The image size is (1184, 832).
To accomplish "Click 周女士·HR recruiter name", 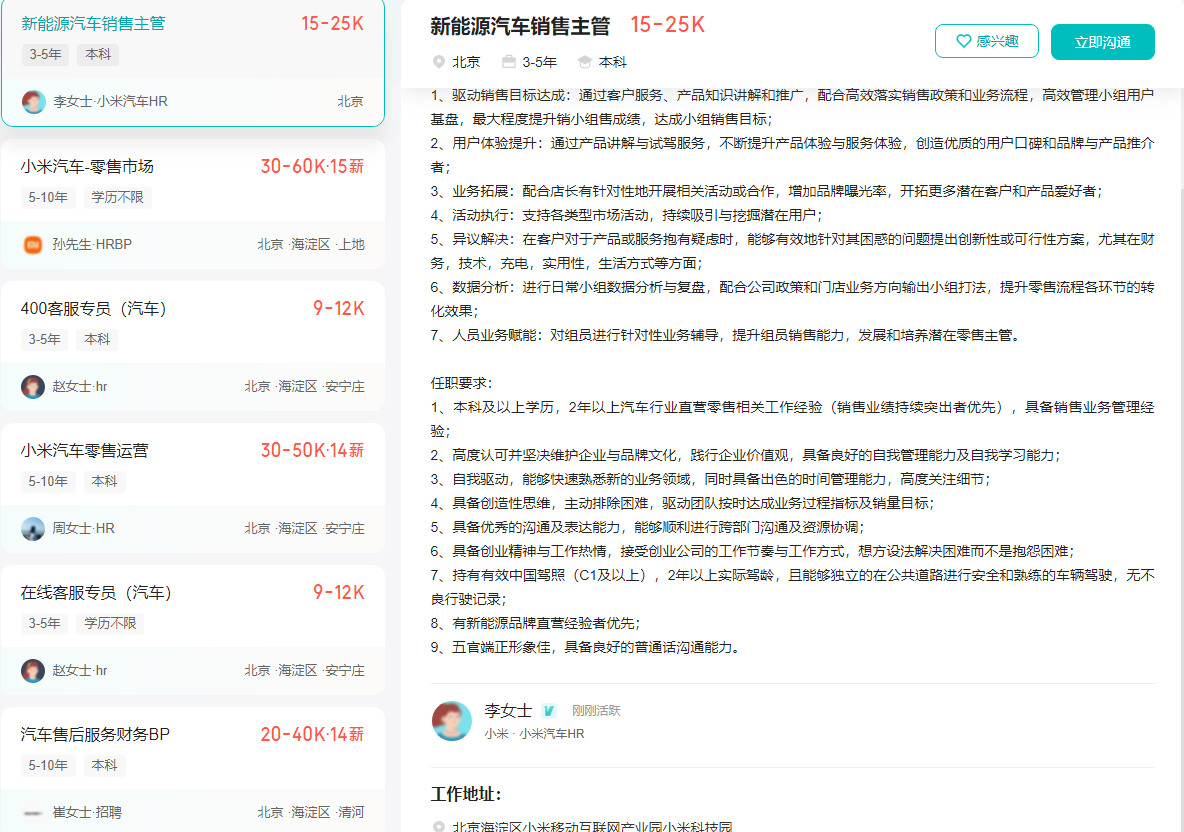I will point(84,528).
